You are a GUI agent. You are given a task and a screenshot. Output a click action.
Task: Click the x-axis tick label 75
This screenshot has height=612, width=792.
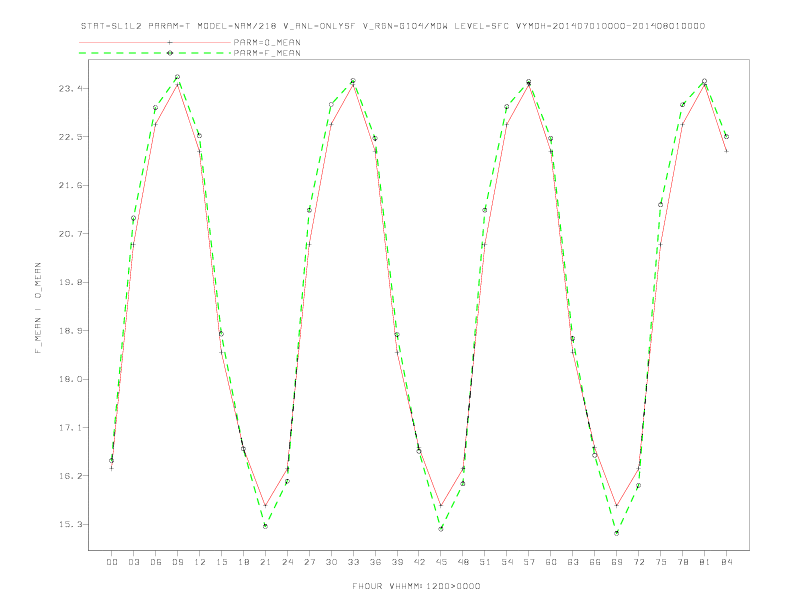pyautogui.click(x=661, y=562)
